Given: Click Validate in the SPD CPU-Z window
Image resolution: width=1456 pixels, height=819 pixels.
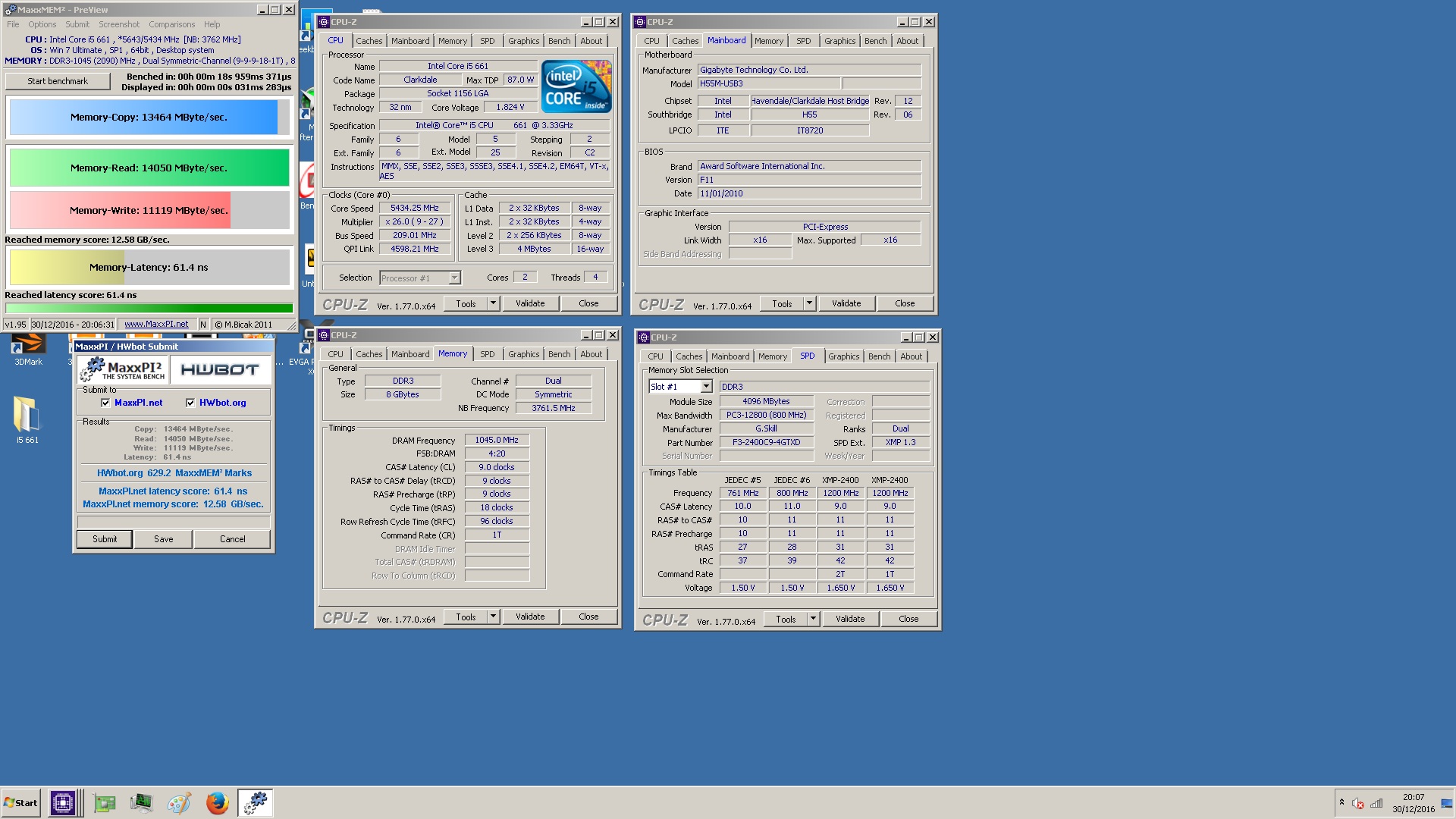Looking at the screenshot, I should tap(850, 619).
